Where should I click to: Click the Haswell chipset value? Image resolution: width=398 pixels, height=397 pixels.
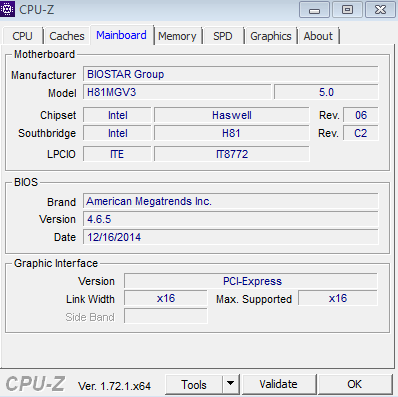pos(232,115)
